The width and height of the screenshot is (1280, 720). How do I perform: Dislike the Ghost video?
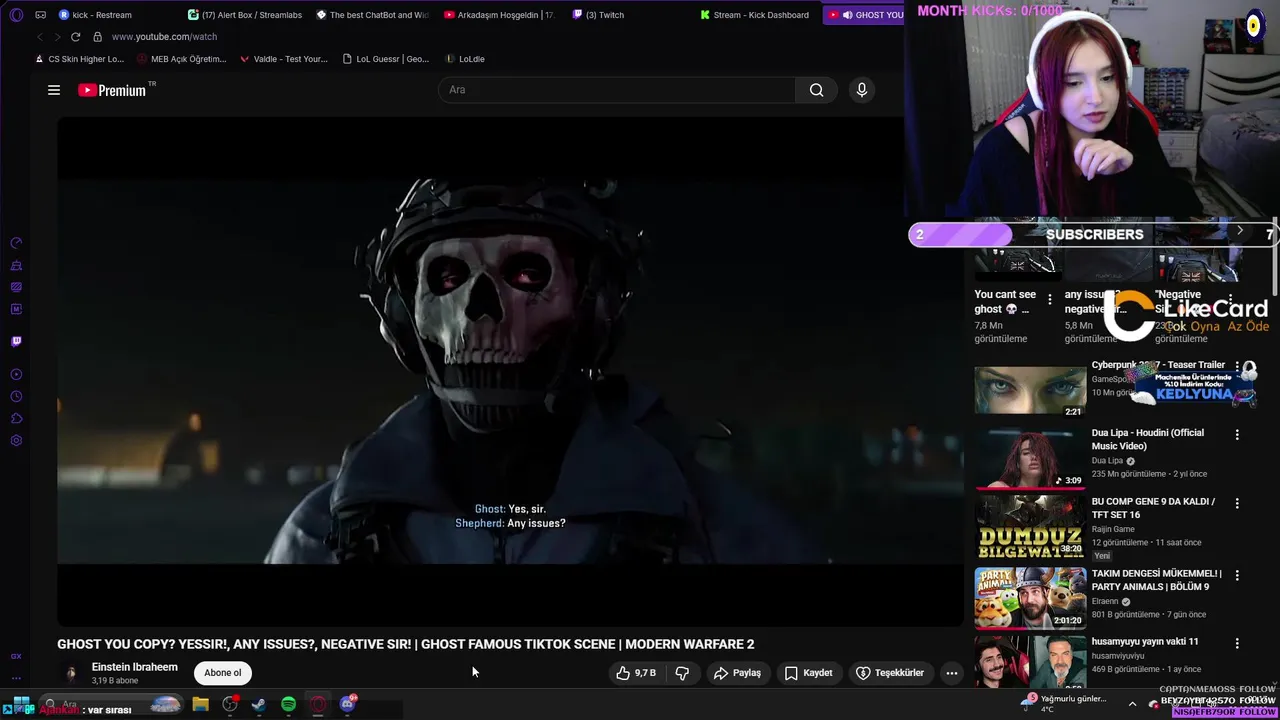click(682, 673)
